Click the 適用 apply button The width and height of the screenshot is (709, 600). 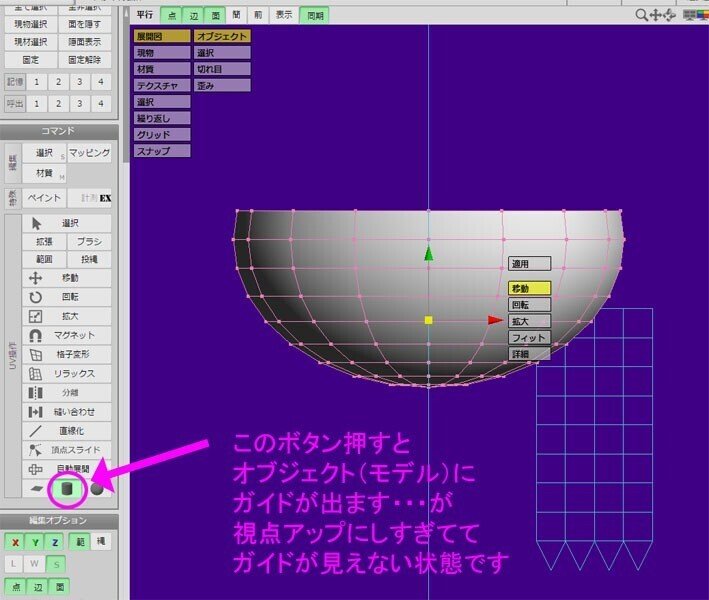pos(529,264)
